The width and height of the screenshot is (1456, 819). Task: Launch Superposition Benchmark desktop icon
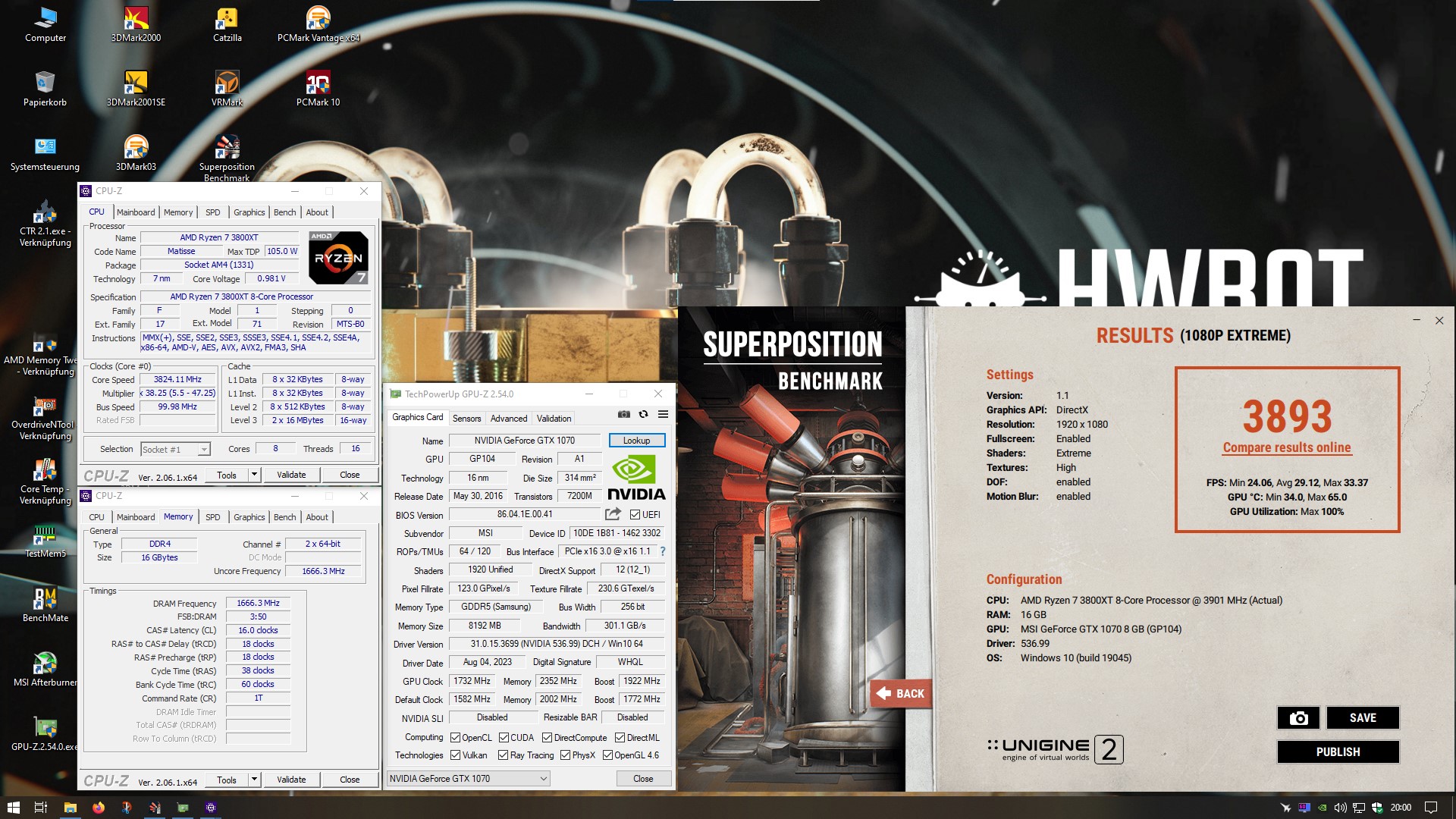[227, 157]
